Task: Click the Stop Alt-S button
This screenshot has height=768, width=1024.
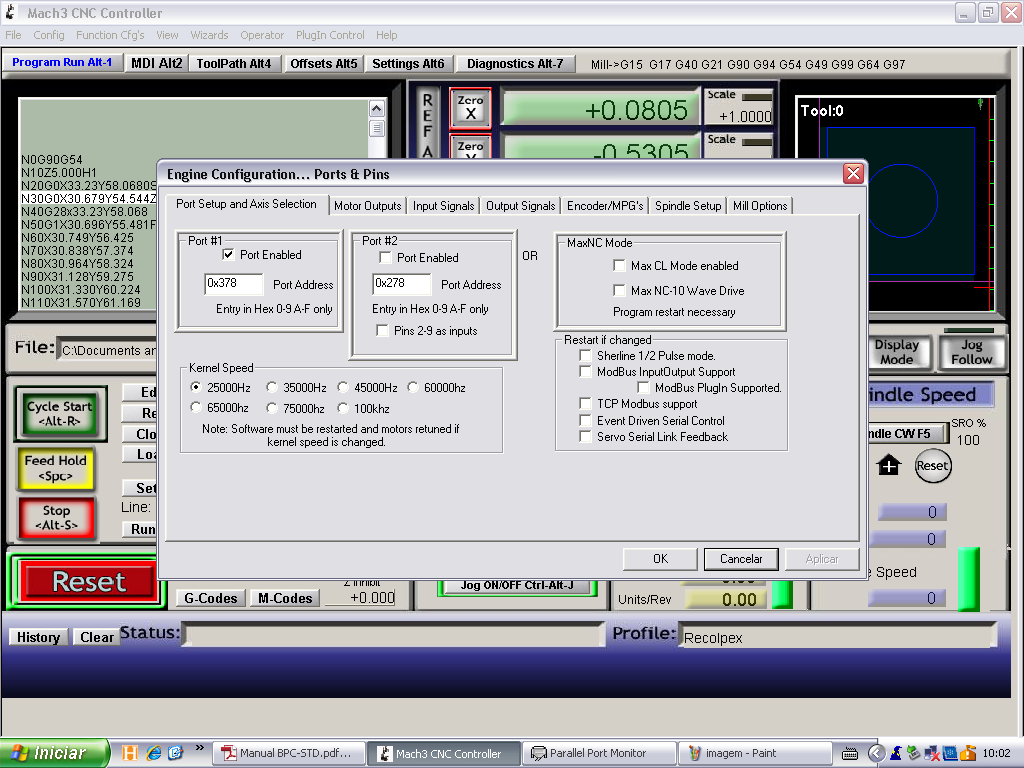Action: point(56,517)
